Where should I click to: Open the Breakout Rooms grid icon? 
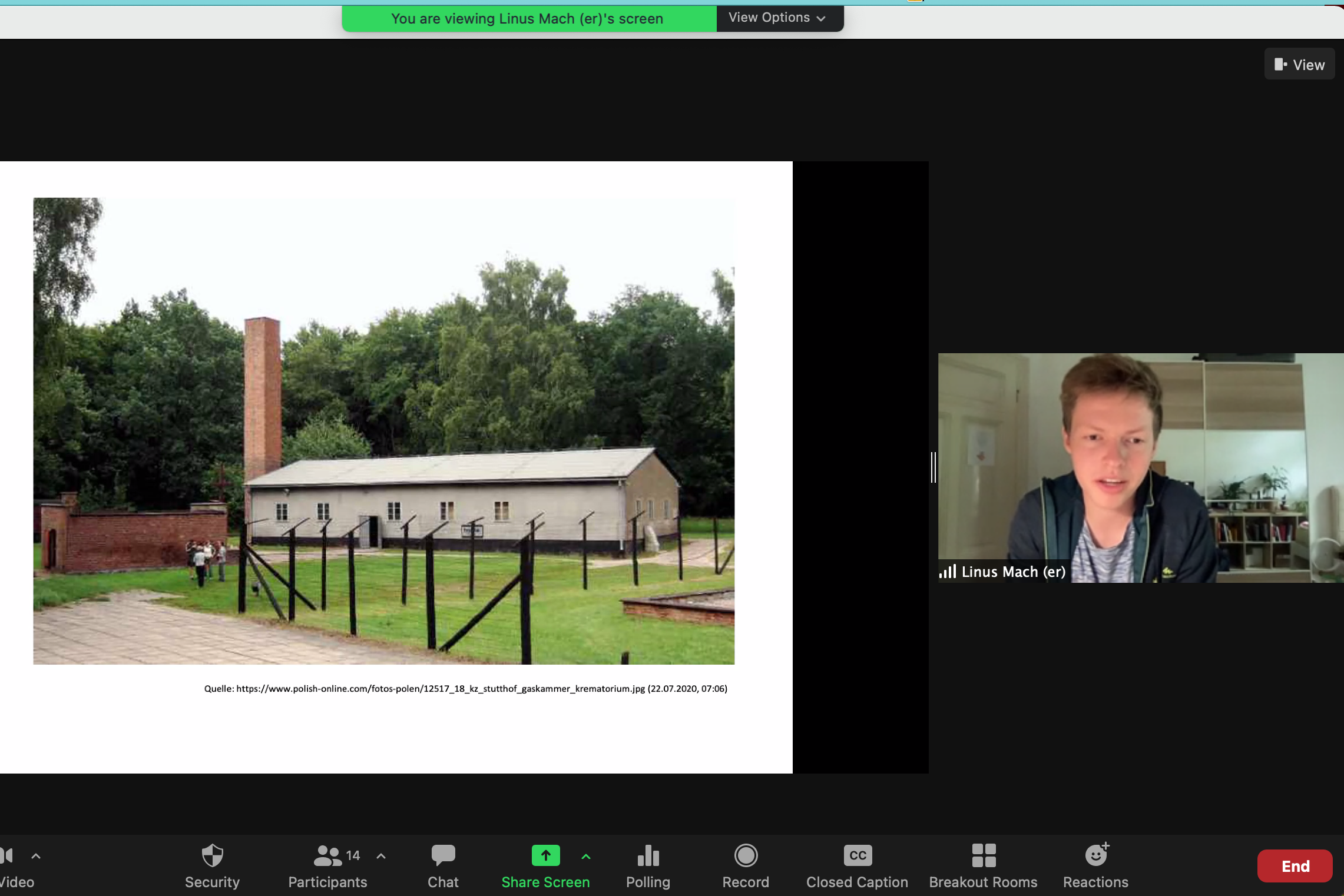coord(983,855)
